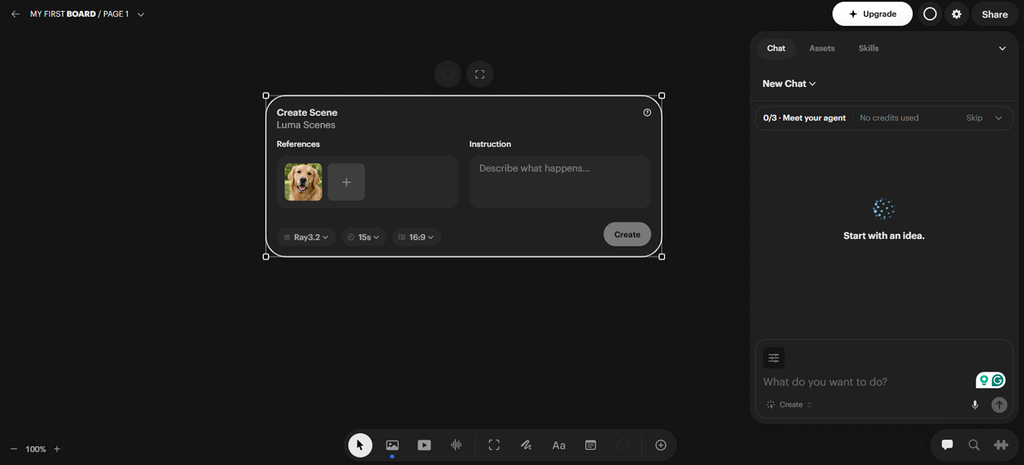Click the top-left resize handle of the card
Image resolution: width=1024 pixels, height=465 pixels.
tap(266, 95)
